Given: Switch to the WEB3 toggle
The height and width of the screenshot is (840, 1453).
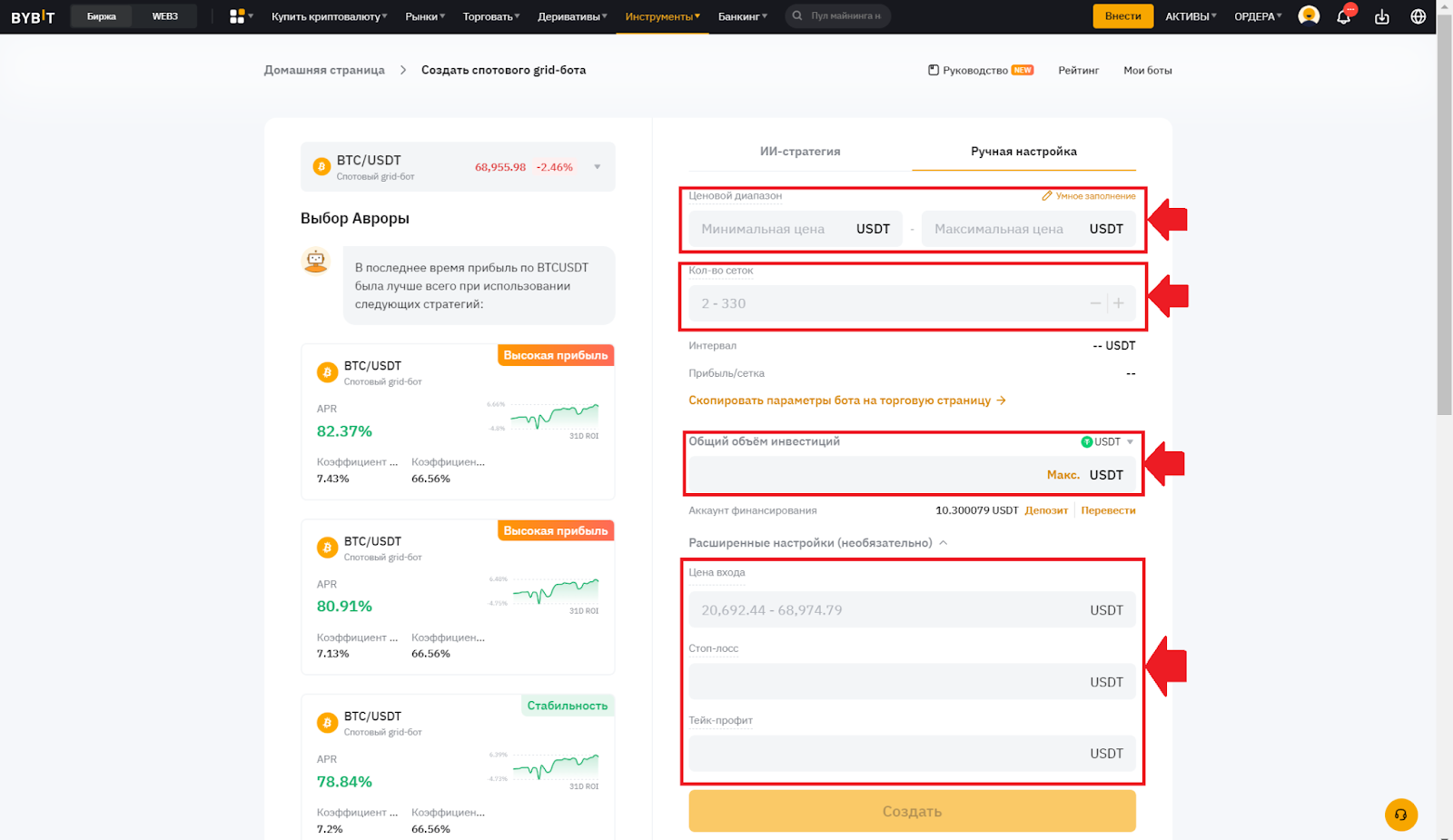Looking at the screenshot, I should click(166, 15).
